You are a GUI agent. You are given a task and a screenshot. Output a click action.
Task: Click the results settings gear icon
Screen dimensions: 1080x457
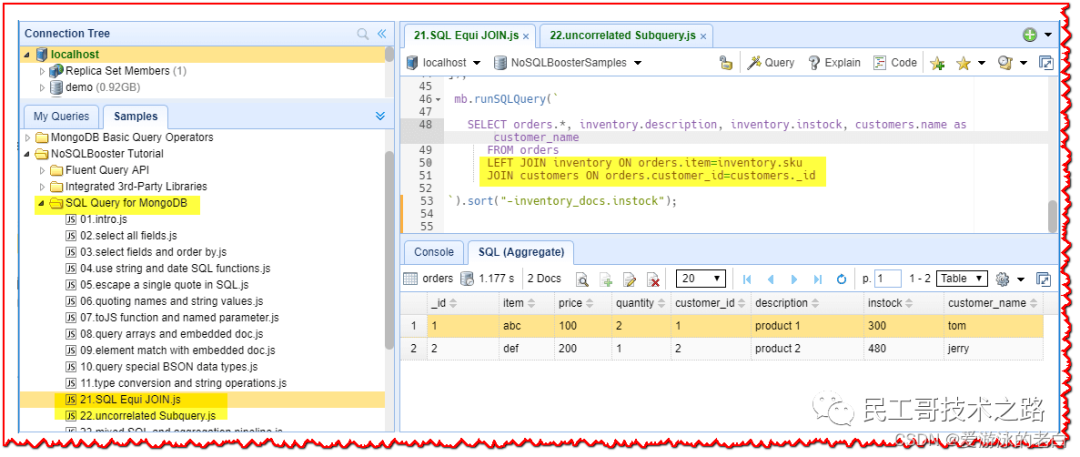click(1003, 279)
